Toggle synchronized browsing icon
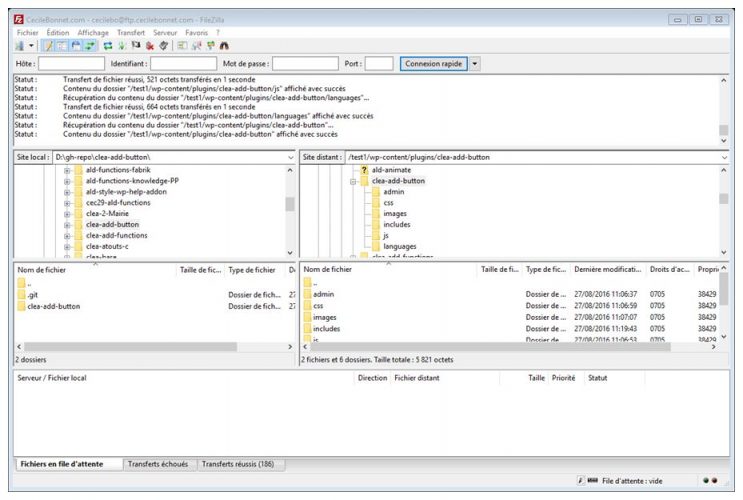This screenshot has width=743, height=500. (x=210, y=45)
